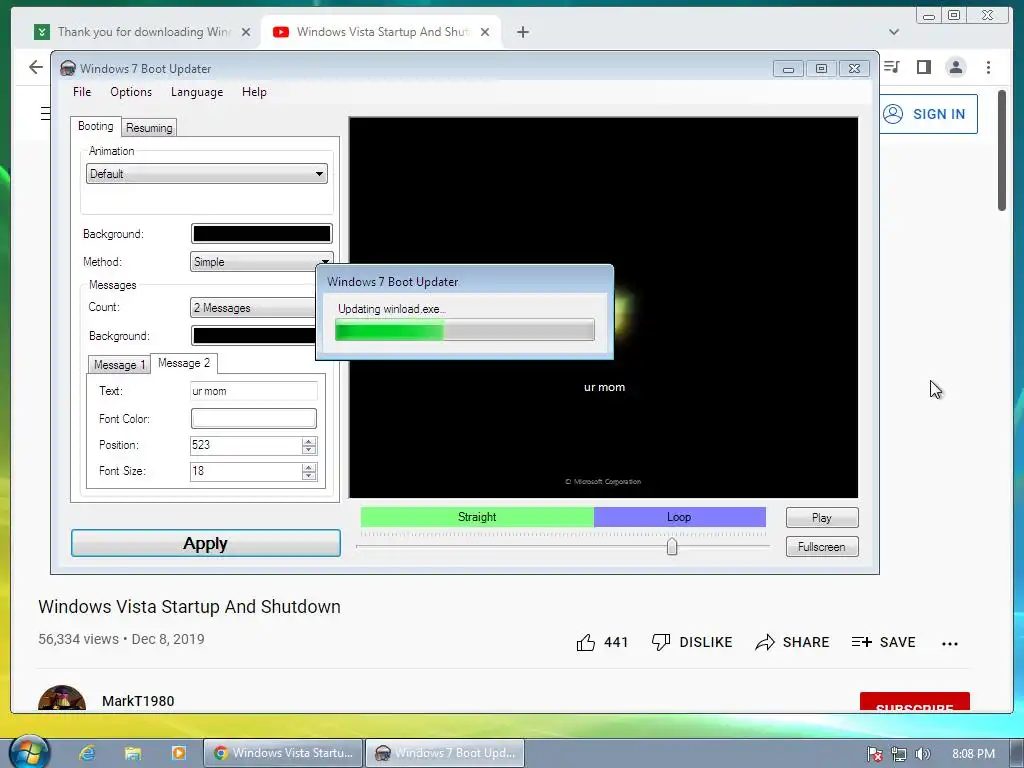The width and height of the screenshot is (1024, 768).
Task: Open a new Chrome tab
Action: (522, 32)
